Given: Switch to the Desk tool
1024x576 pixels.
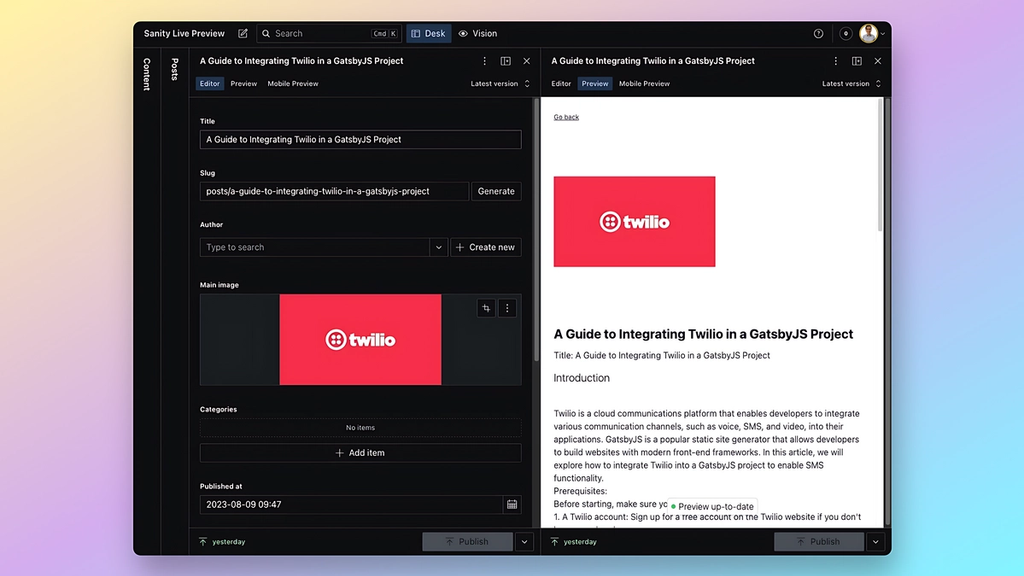Looking at the screenshot, I should (x=428, y=33).
